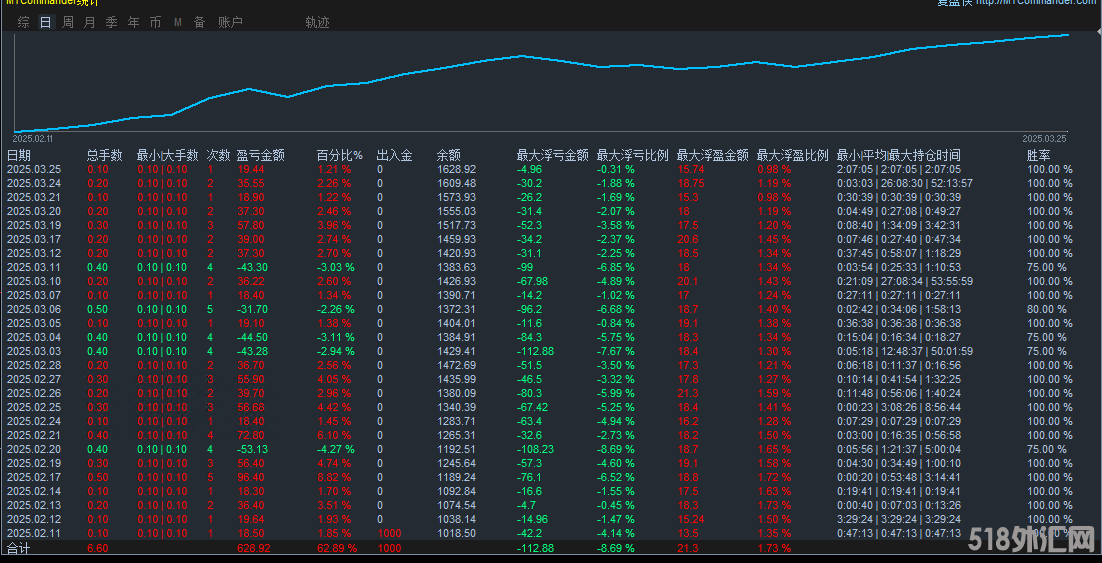Switch to the 月 monthly tab
The width and height of the screenshot is (1102, 563).
(x=90, y=22)
